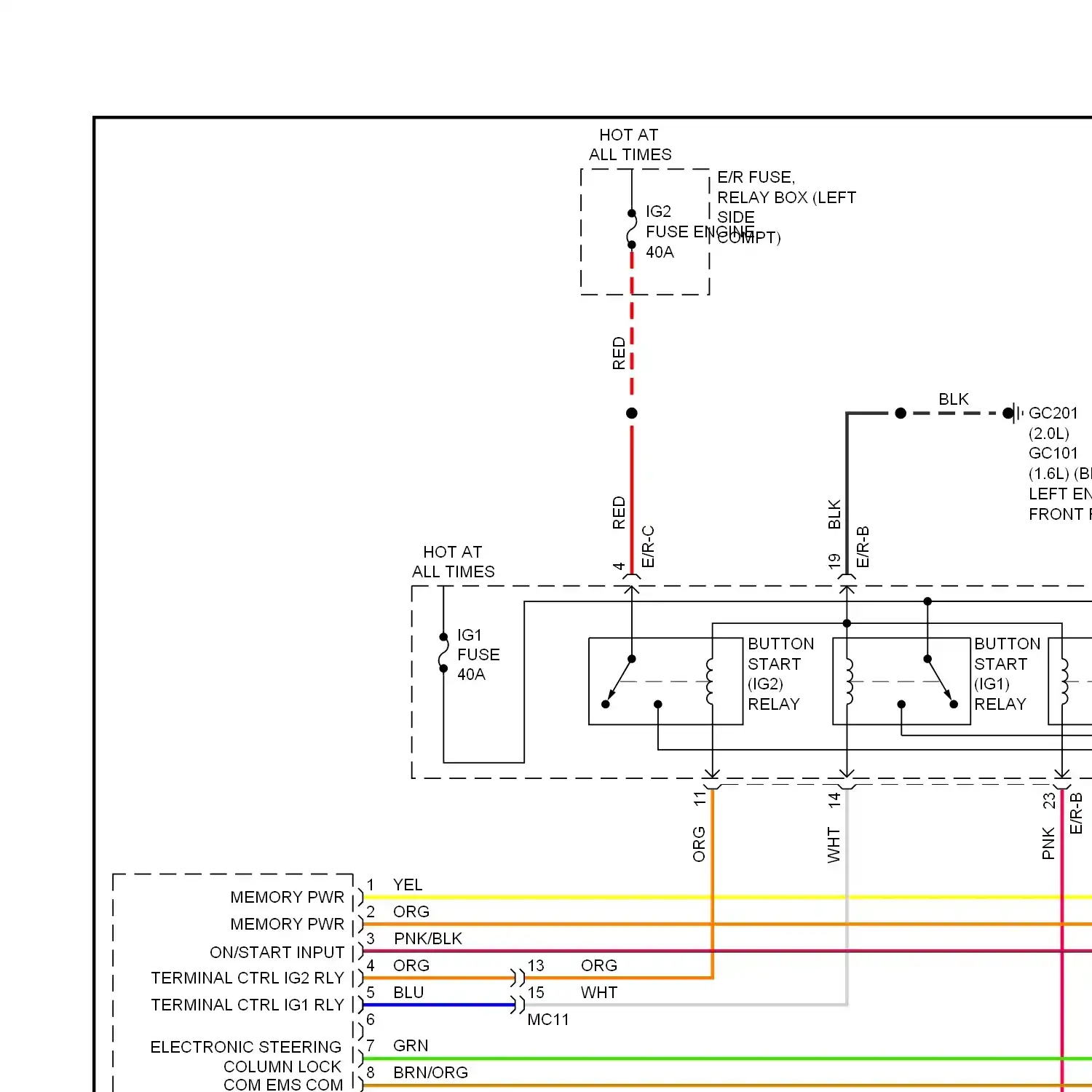The image size is (1092, 1092).
Task: Click the IG1 relay switch arm
Action: pos(941,681)
